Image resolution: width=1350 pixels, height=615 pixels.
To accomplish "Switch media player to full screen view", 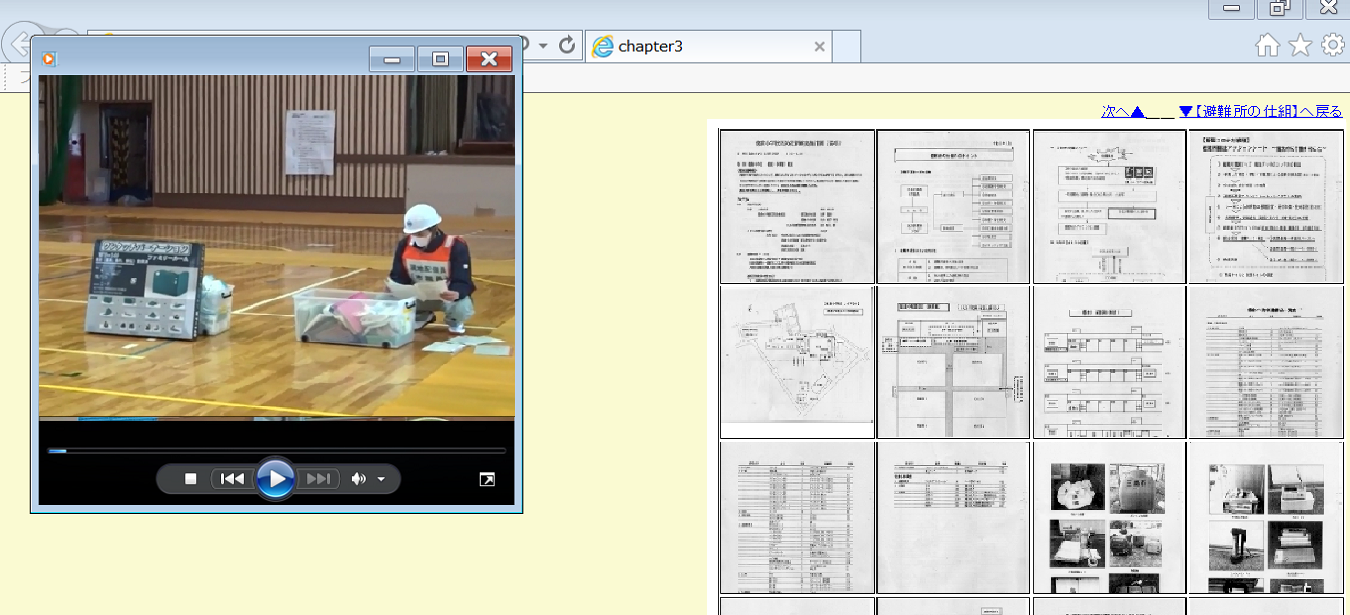I will [x=487, y=480].
